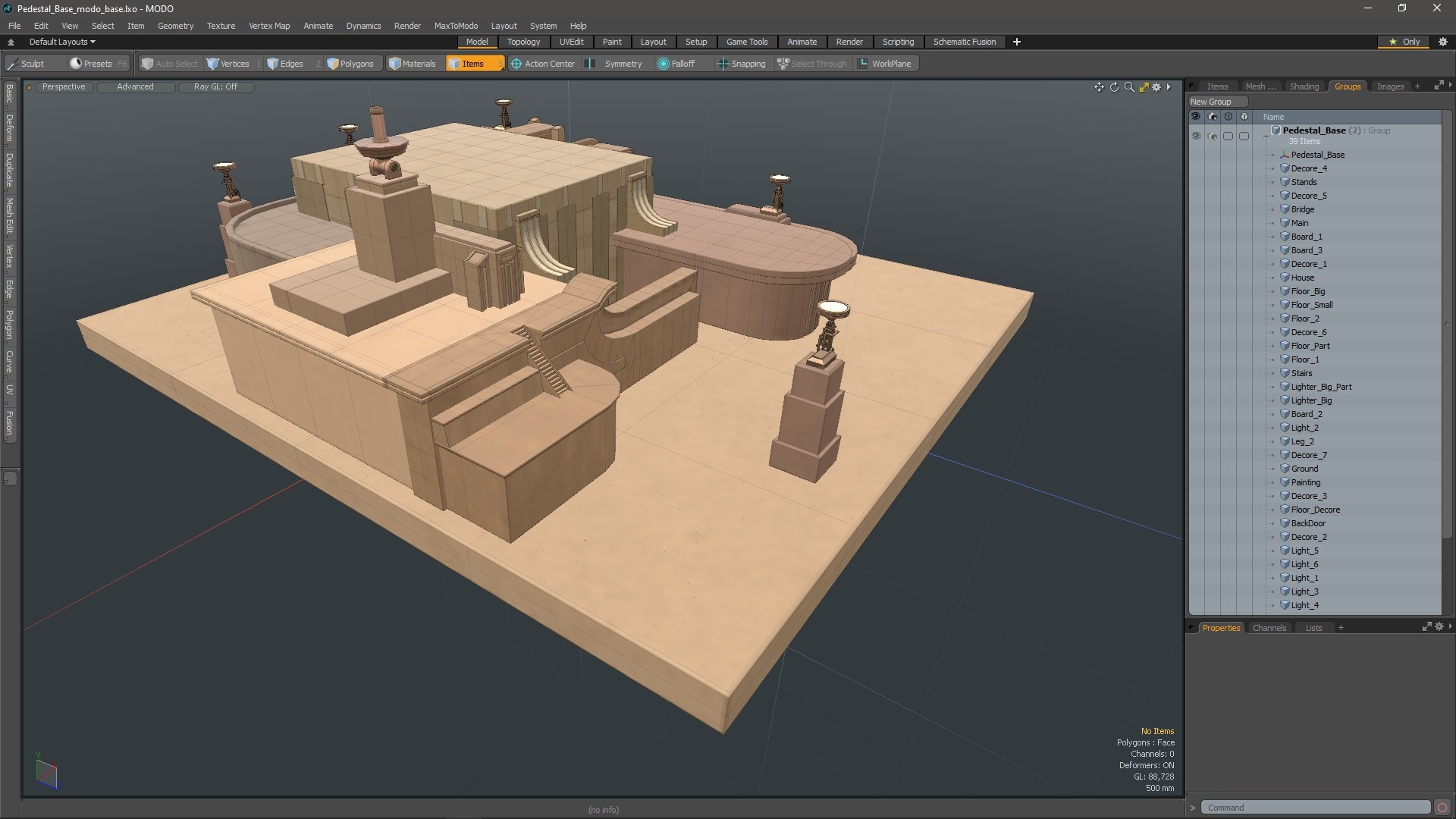The width and height of the screenshot is (1456, 819).
Task: Add a new tab beside Lists
Action: point(1341,628)
